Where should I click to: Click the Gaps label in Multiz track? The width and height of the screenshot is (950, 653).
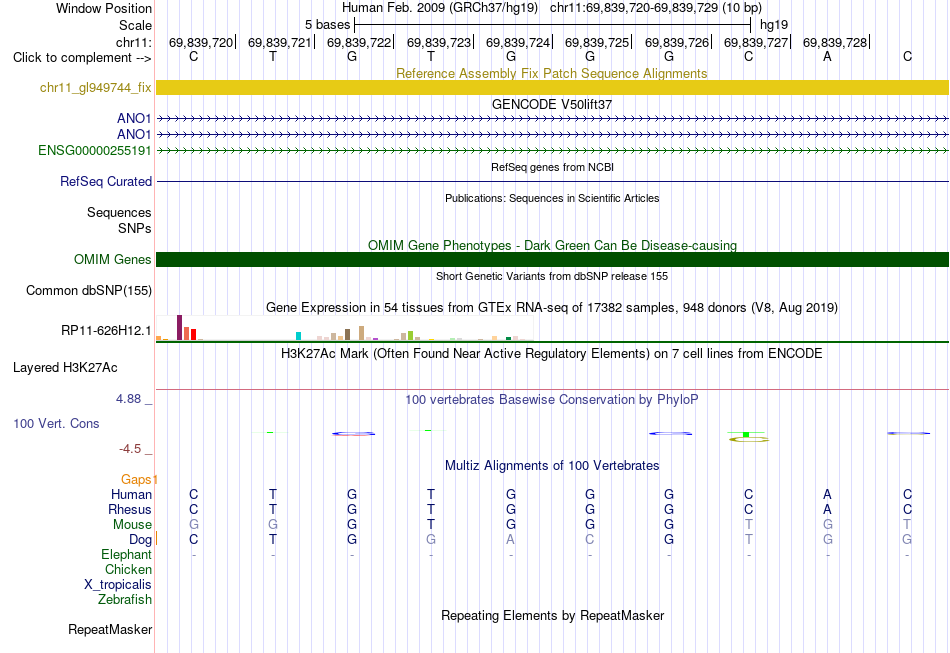[x=136, y=480]
